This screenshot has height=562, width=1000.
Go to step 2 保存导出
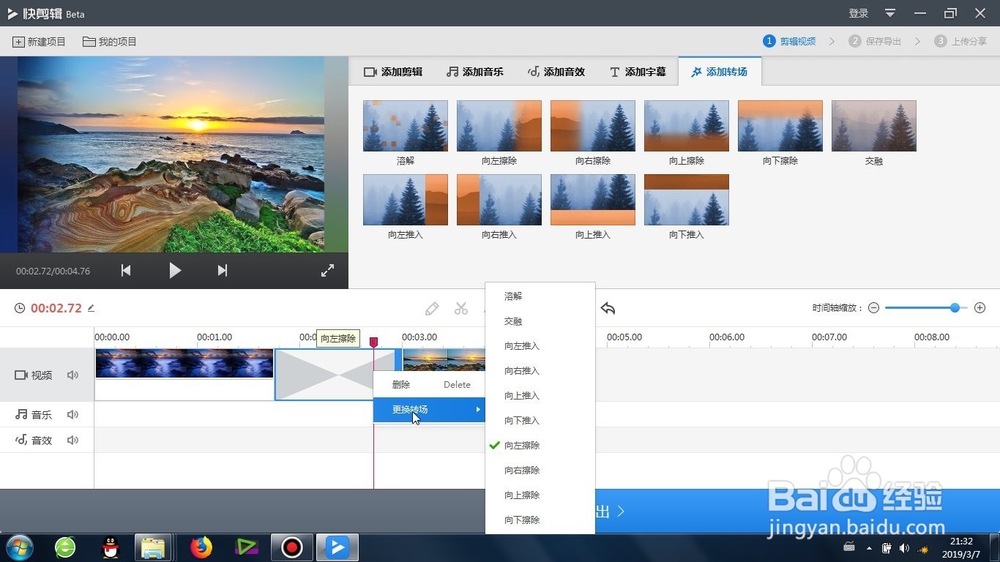[875, 41]
